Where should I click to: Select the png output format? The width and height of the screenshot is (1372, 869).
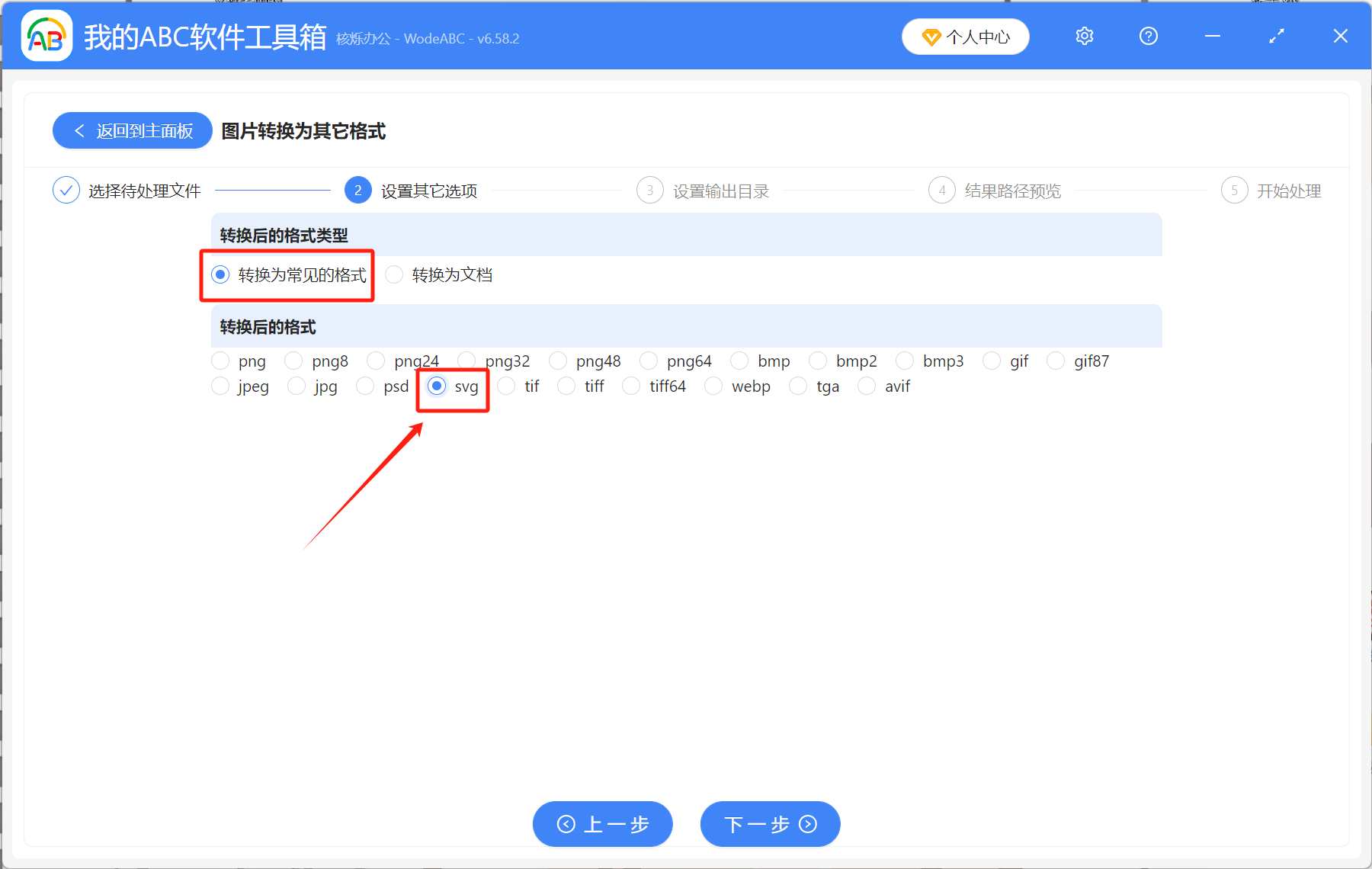click(x=220, y=361)
